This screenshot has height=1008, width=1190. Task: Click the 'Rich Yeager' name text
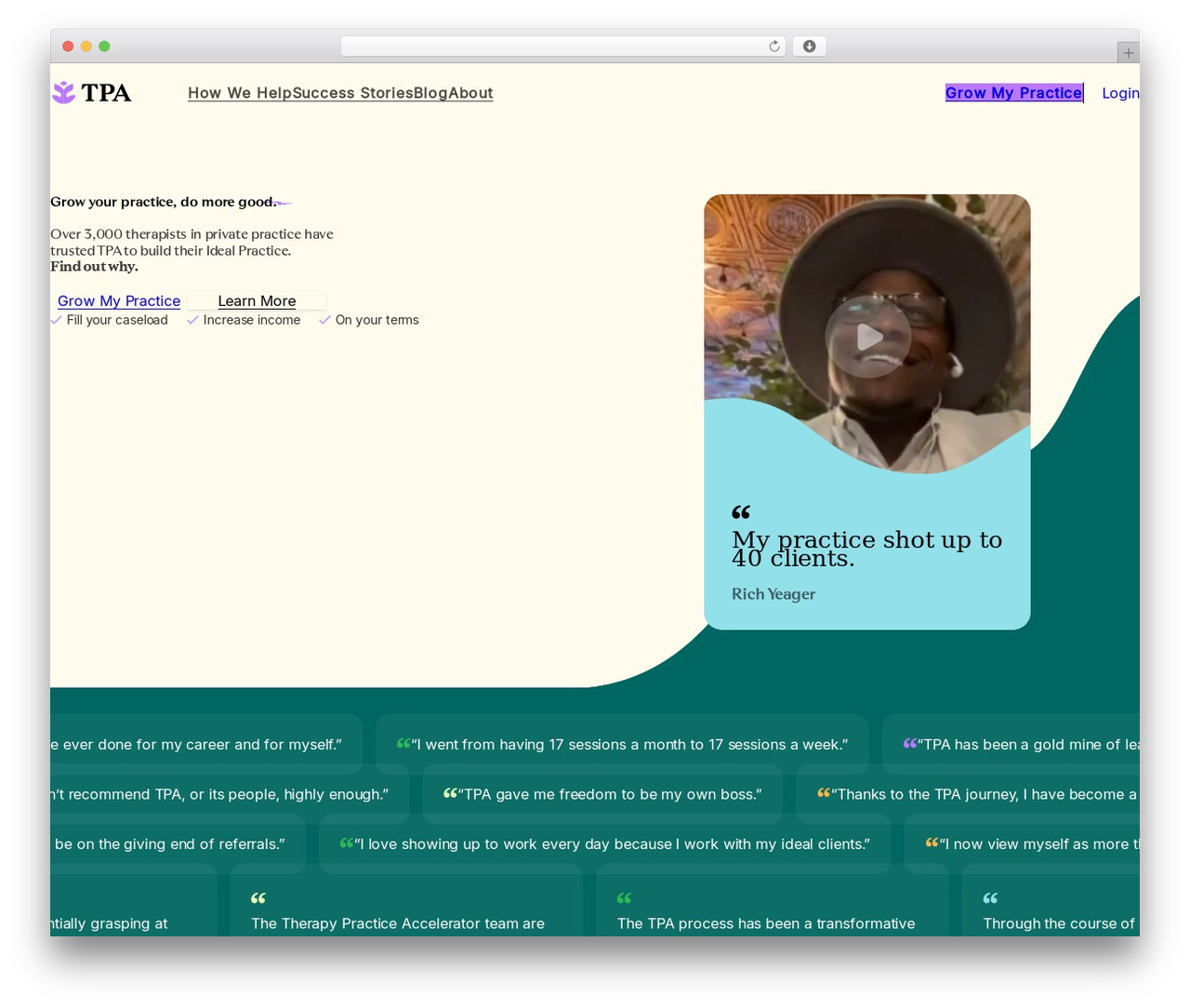point(773,594)
